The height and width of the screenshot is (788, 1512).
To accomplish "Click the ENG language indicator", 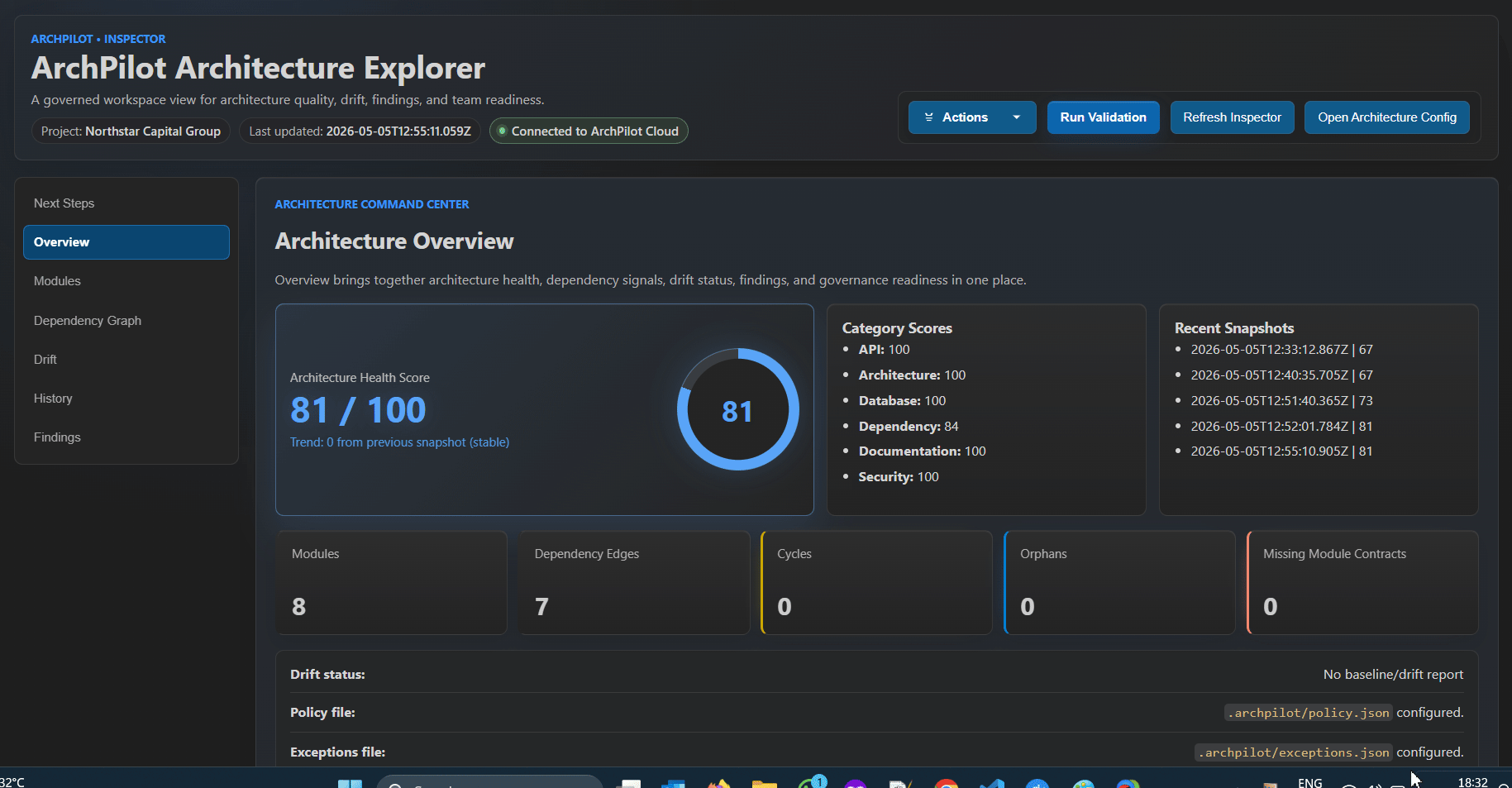I will pos(1310,782).
